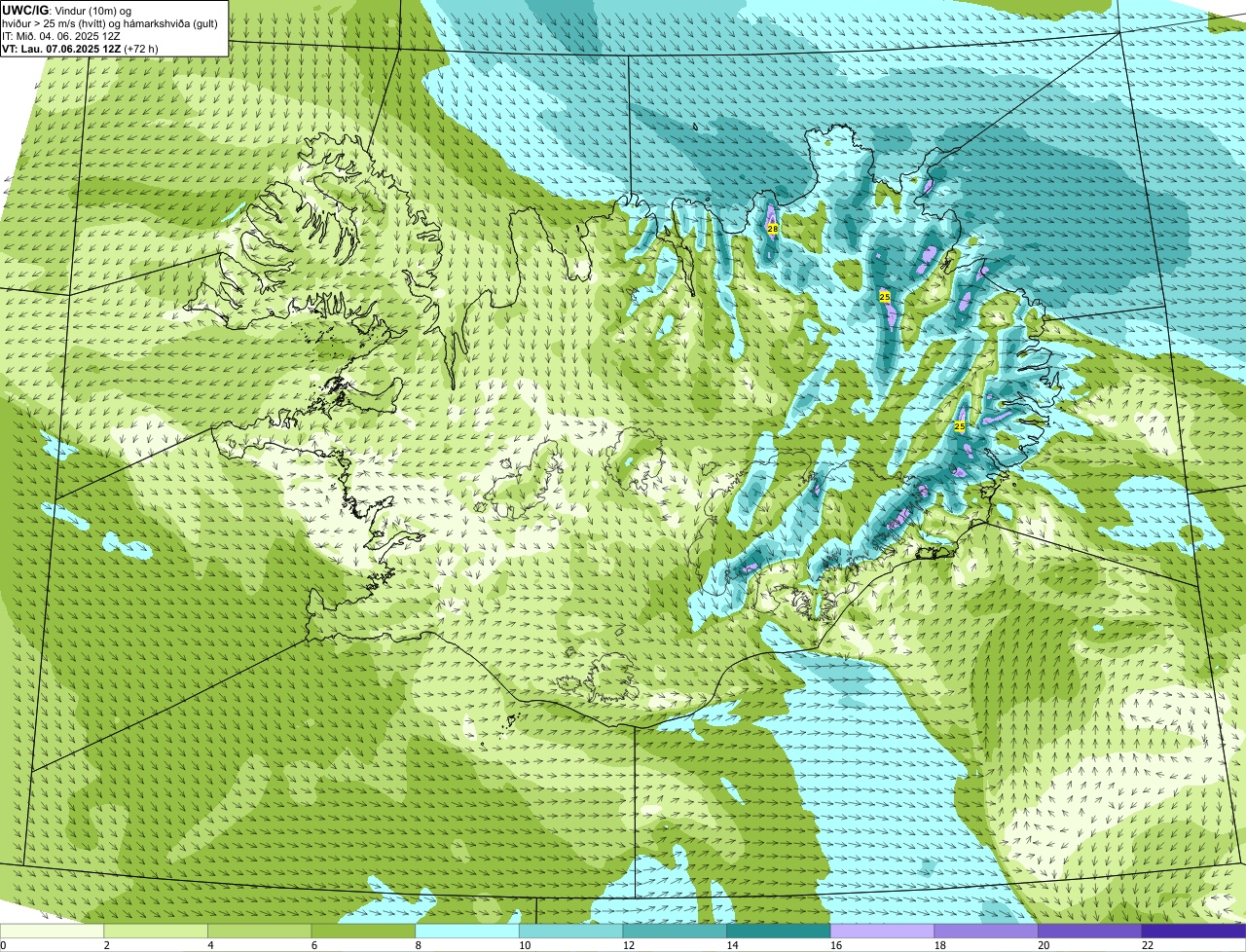Select the 4–6 m/s green swatch
Viewport: 1246px width, 952px height.
259,931
